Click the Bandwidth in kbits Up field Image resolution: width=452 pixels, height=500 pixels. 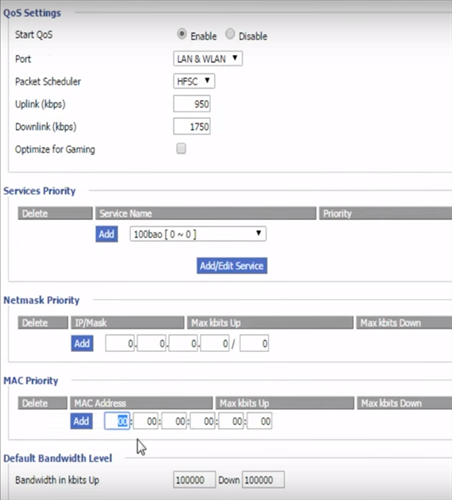(194, 480)
